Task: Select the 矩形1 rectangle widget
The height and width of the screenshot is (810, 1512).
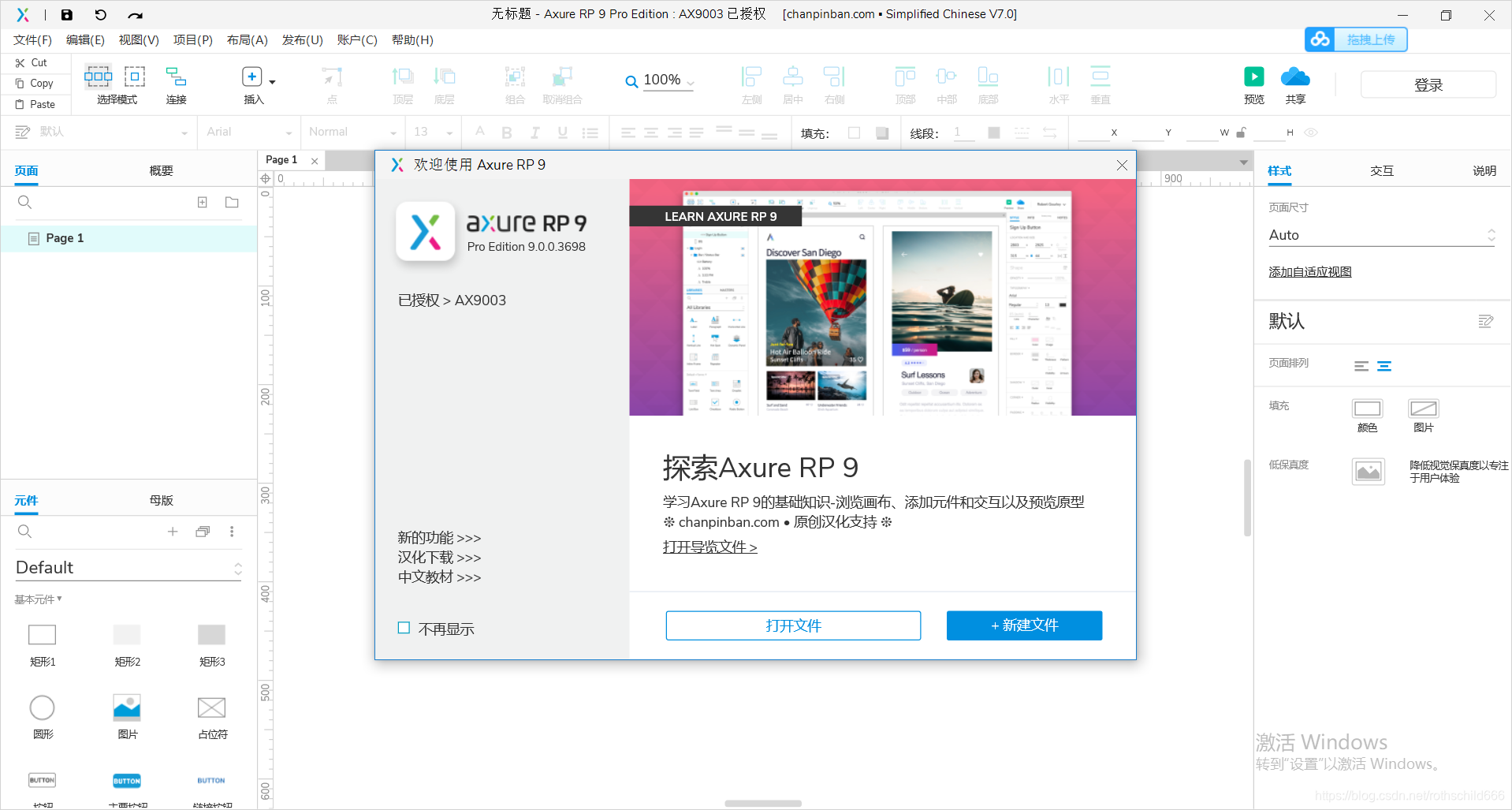Action: tap(43, 635)
